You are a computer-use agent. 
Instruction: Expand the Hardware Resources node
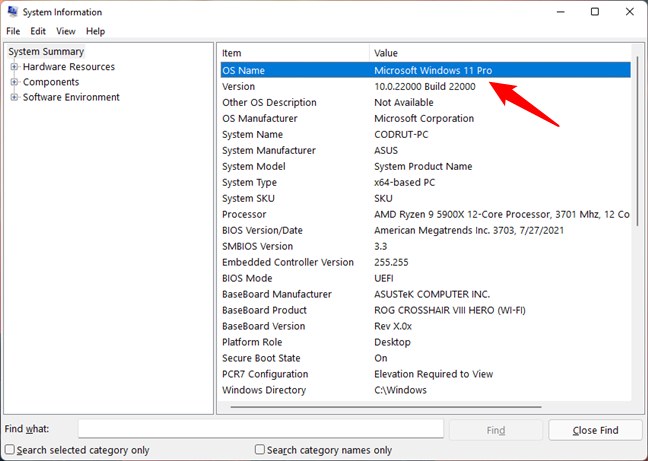click(x=14, y=67)
